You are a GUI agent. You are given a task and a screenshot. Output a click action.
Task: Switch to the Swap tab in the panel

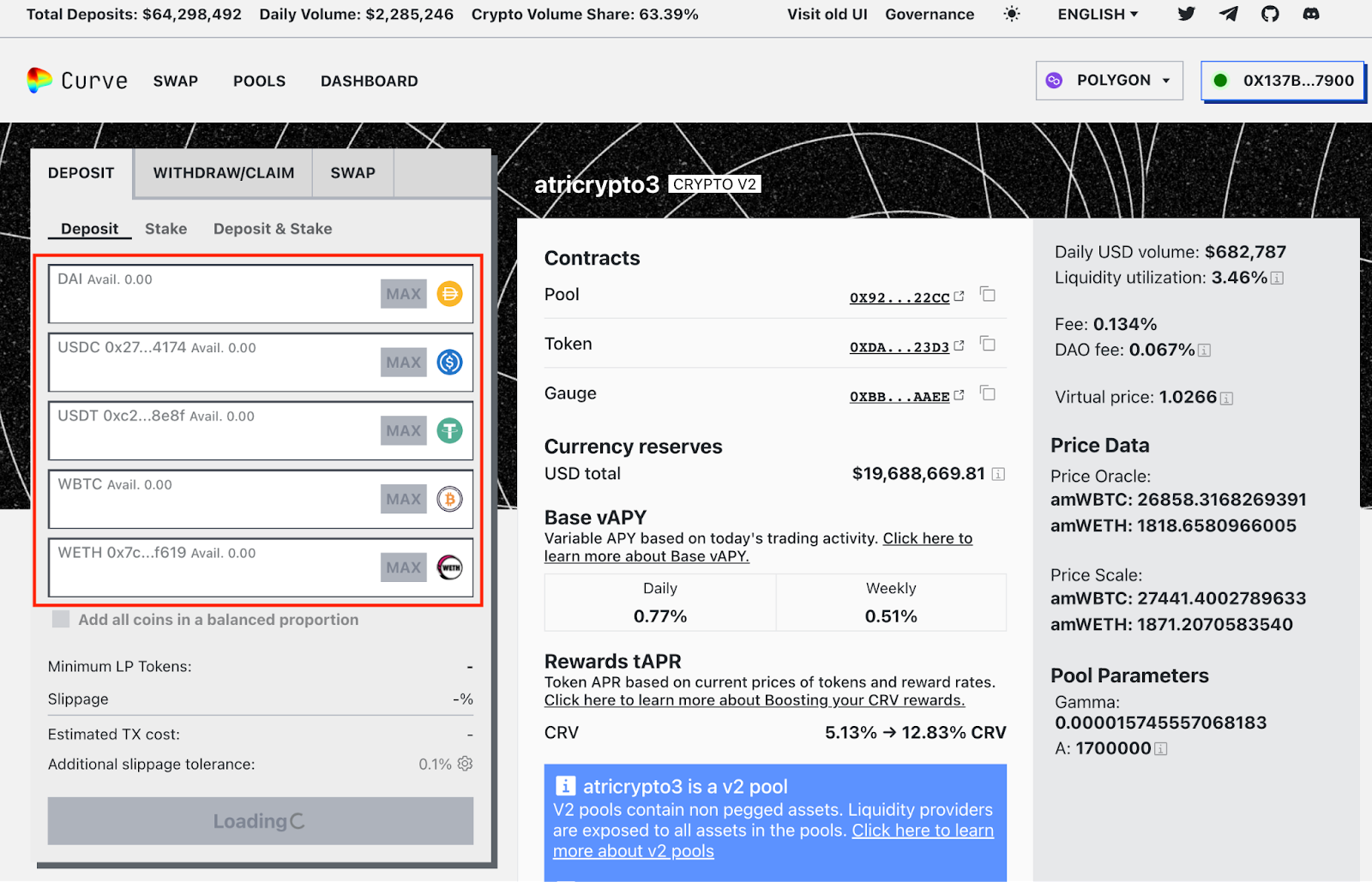[x=353, y=173]
